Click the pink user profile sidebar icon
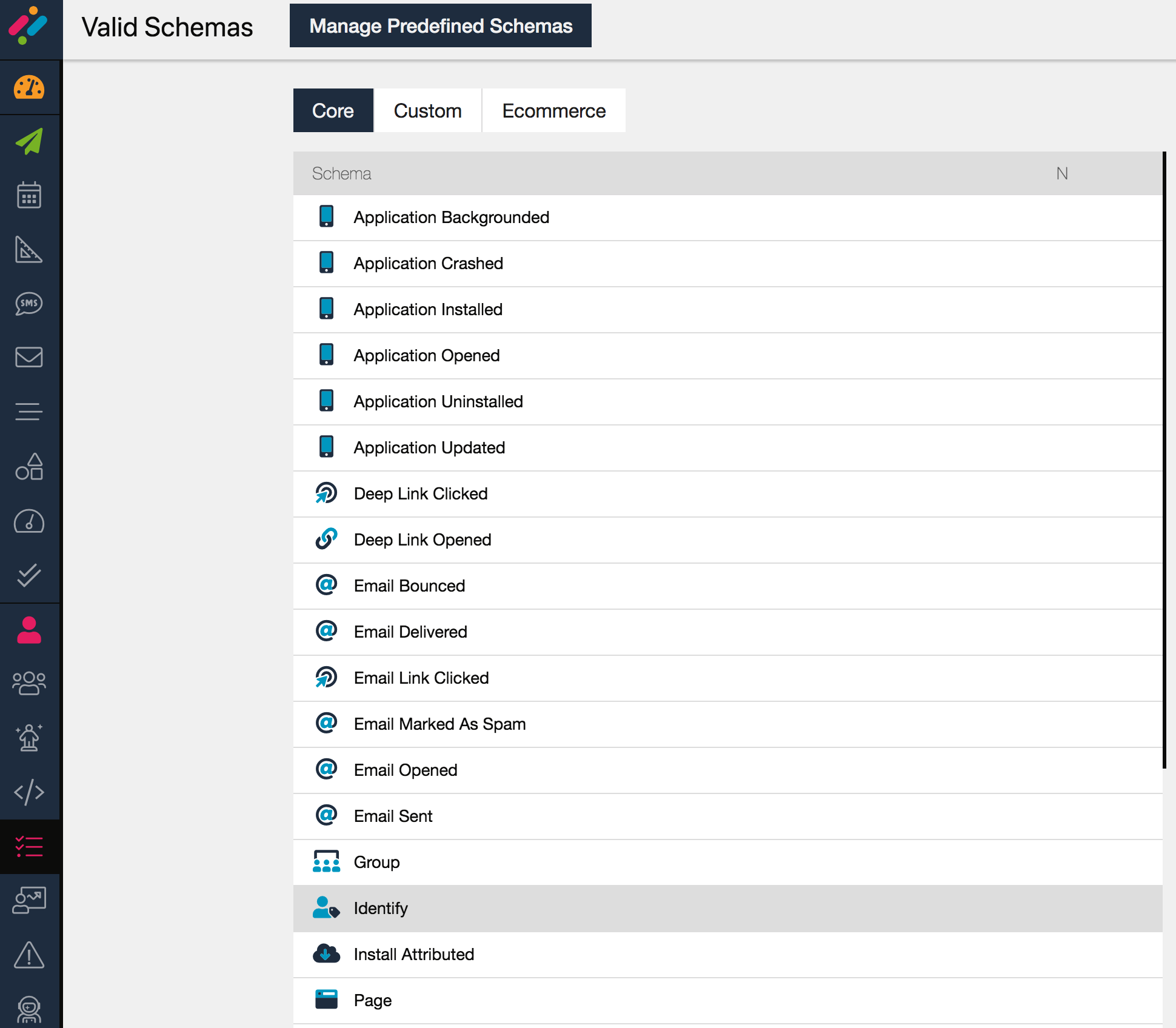Viewport: 1176px width, 1028px height. click(x=29, y=630)
